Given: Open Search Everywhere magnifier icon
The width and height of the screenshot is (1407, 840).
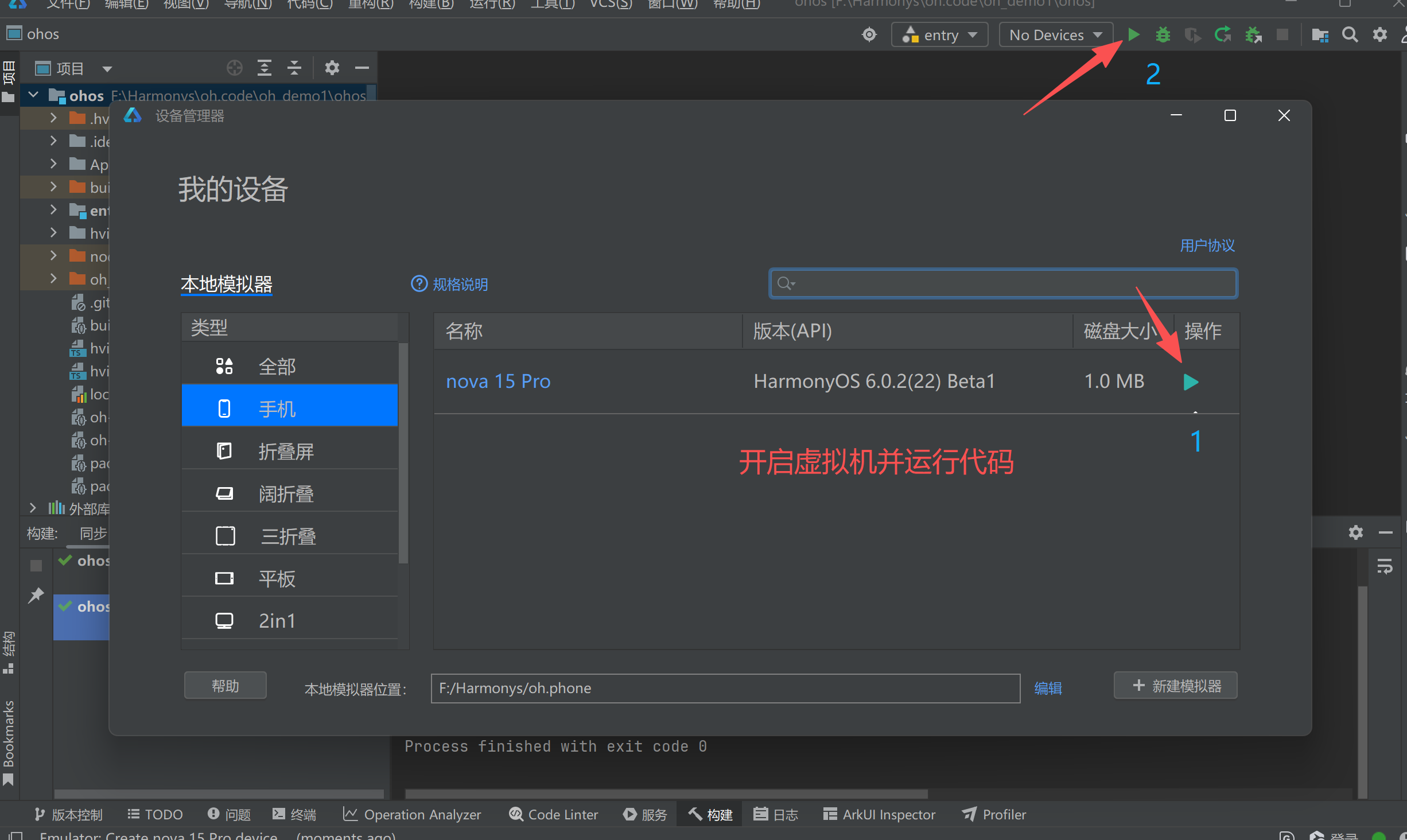Looking at the screenshot, I should click(x=1350, y=34).
